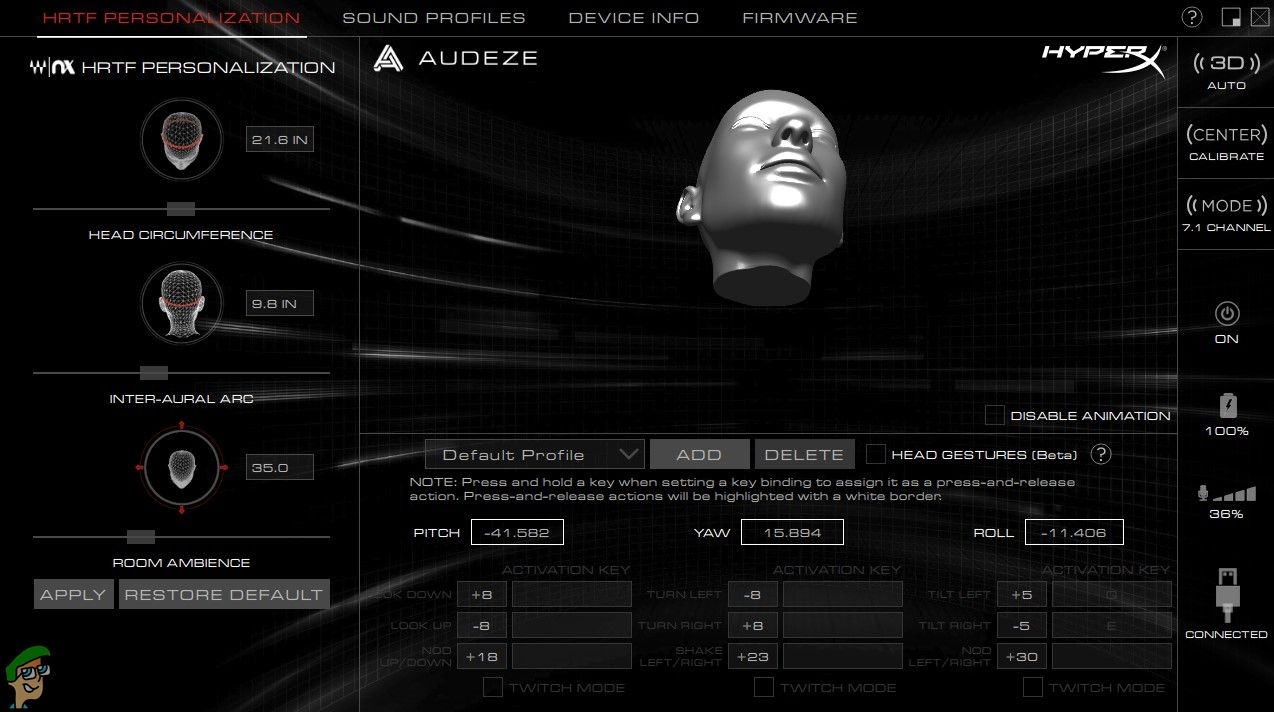Viewport: 1274px width, 712px height.
Task: Click the 35.0 room ambience field
Action: click(x=280, y=467)
